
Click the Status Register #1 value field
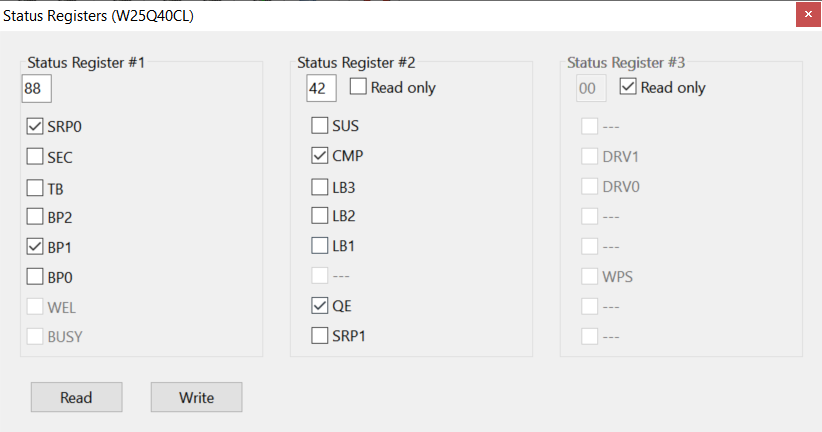[x=36, y=89]
